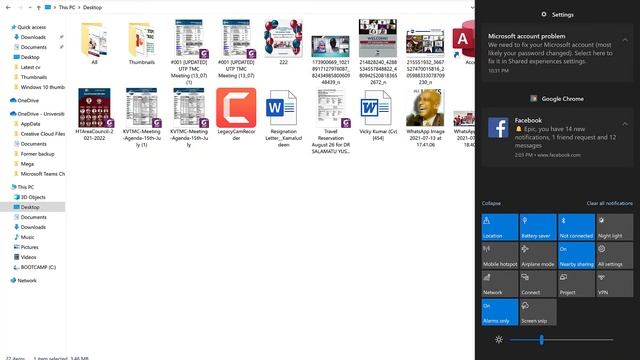Open Videos under This PC
This screenshot has width=640, height=360.
tap(28, 257)
